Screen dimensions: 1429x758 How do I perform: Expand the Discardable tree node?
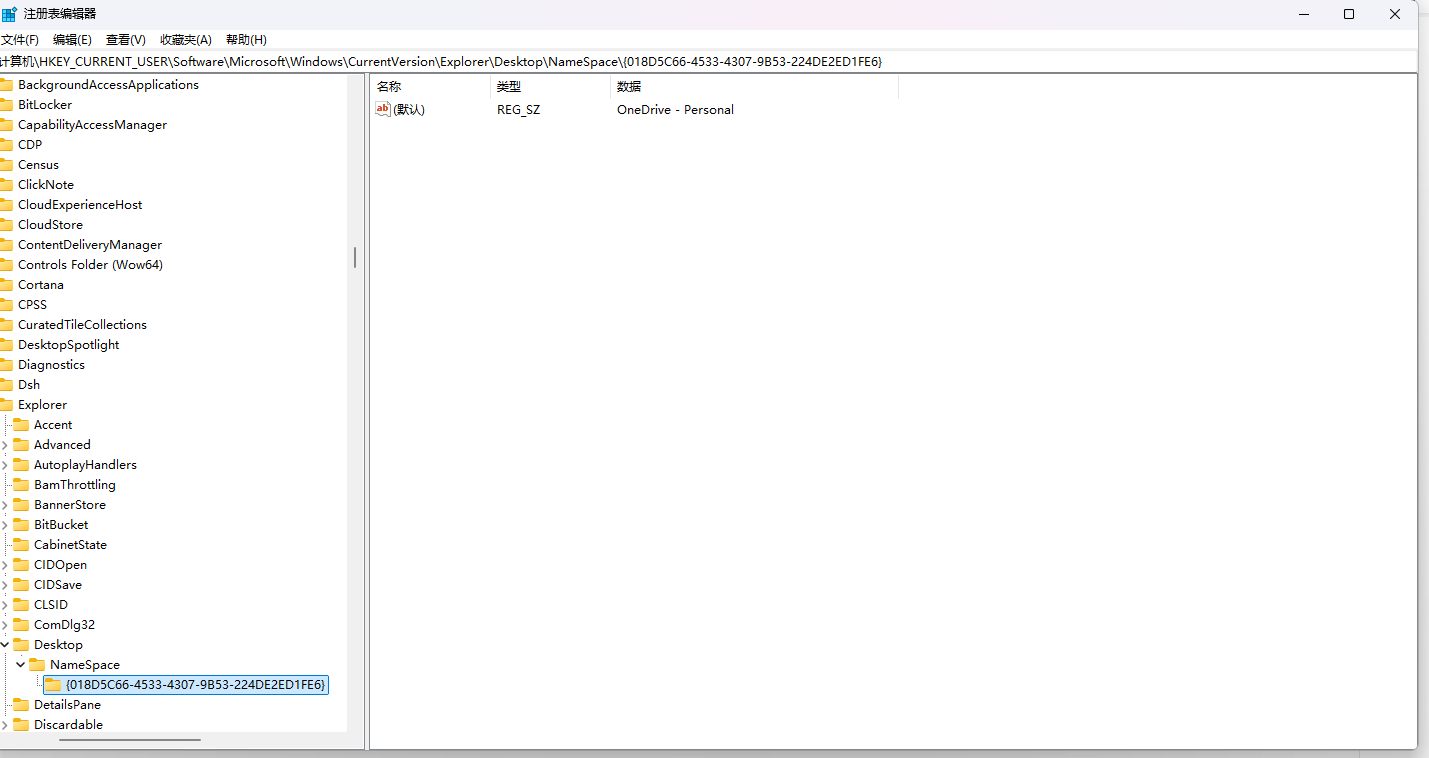pos(5,725)
